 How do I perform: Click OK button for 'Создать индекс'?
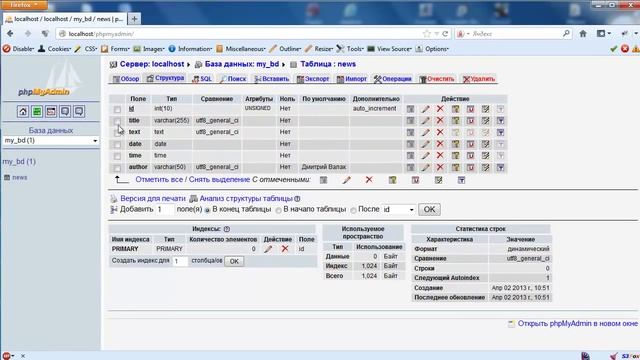click(234, 261)
